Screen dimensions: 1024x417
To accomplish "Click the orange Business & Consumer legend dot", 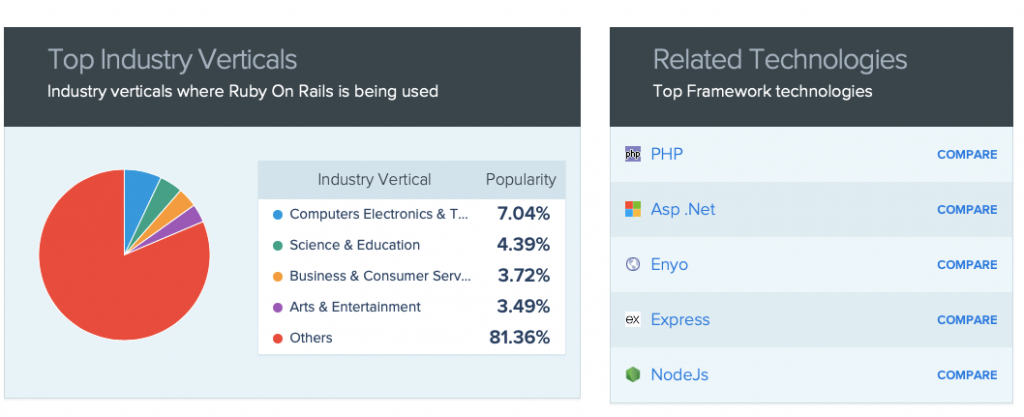I will tap(276, 276).
